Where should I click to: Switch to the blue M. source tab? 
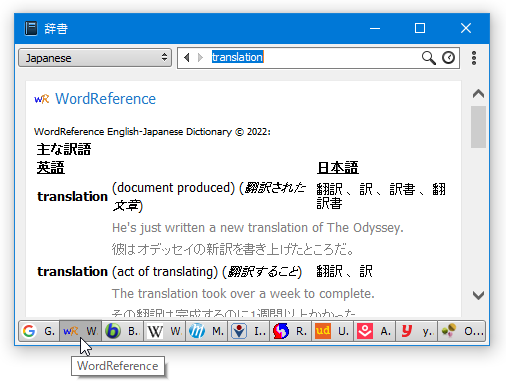point(207,331)
